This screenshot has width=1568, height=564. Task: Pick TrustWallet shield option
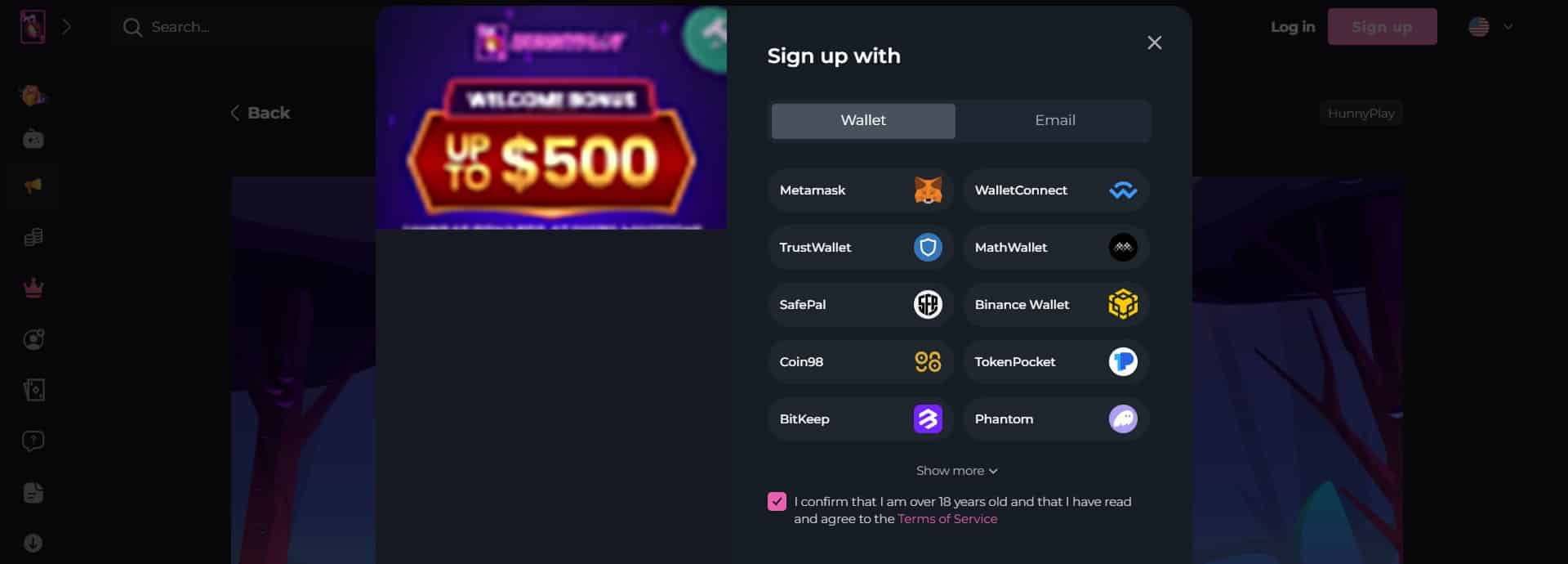(861, 248)
